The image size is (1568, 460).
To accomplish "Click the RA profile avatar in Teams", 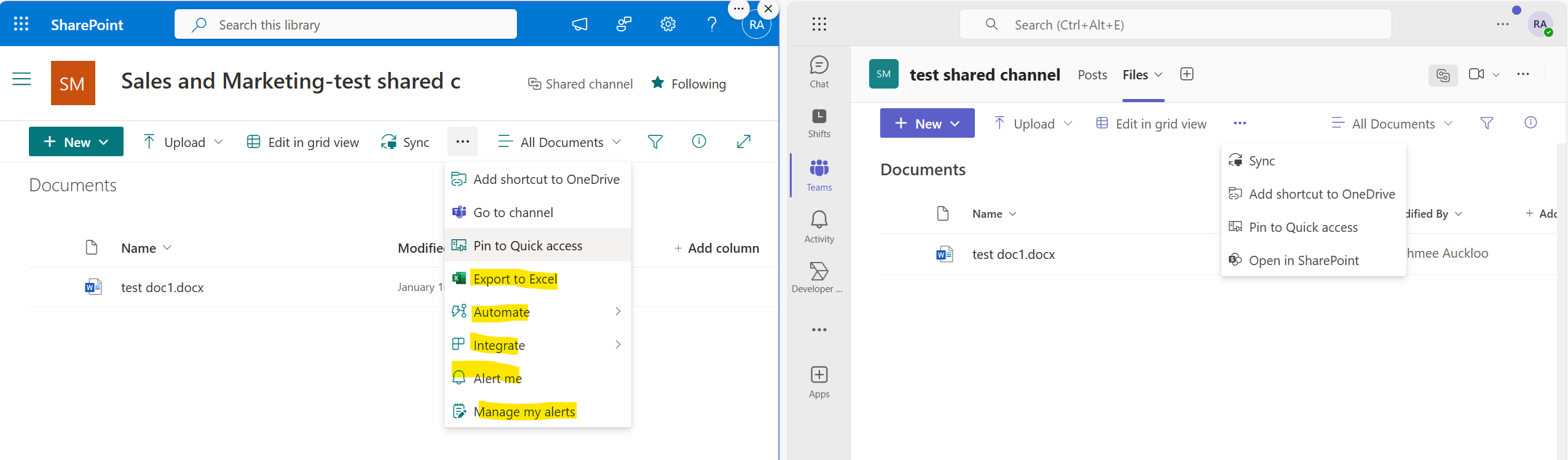I will click(1540, 25).
